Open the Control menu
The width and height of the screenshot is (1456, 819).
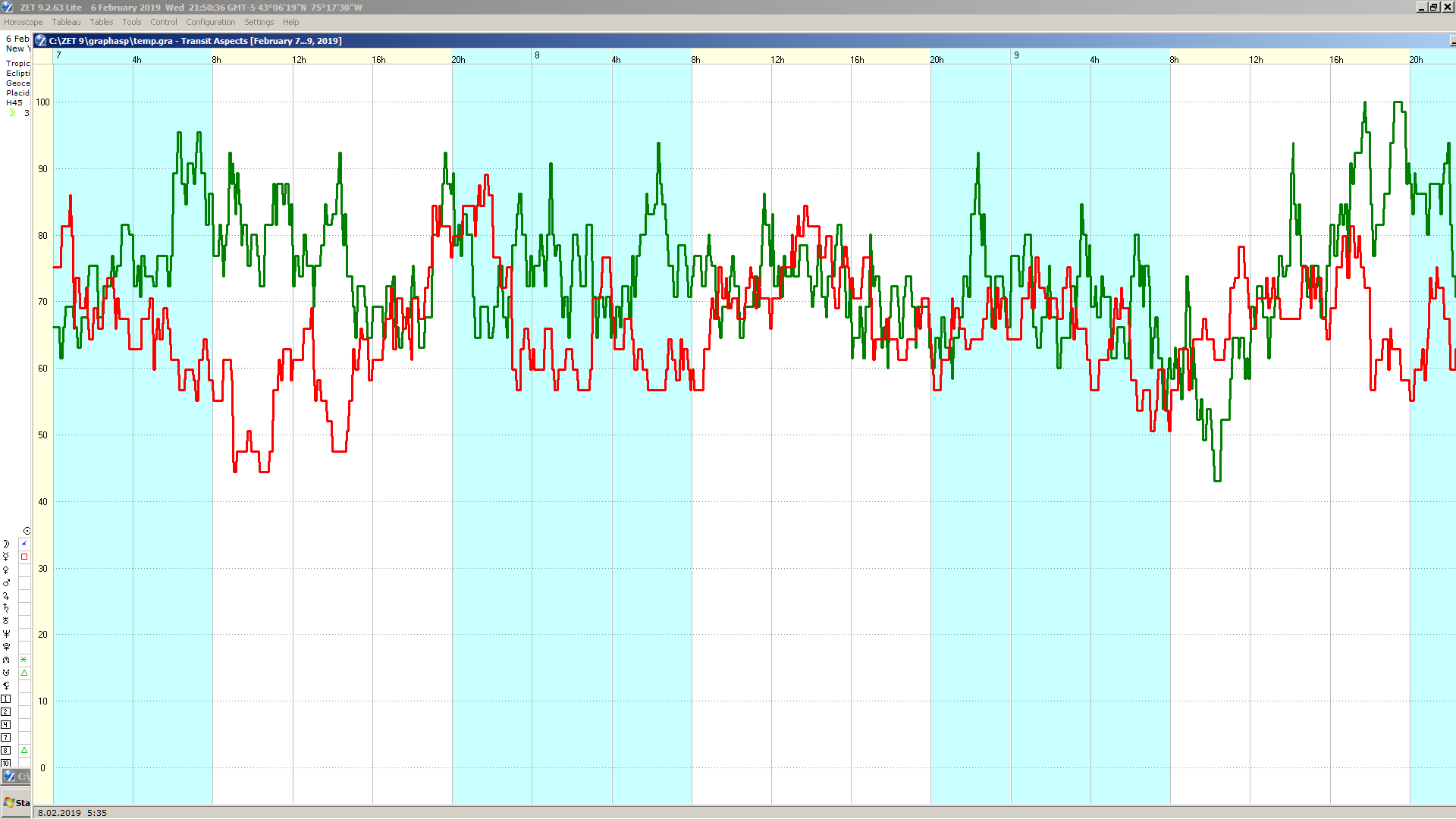[x=164, y=22]
